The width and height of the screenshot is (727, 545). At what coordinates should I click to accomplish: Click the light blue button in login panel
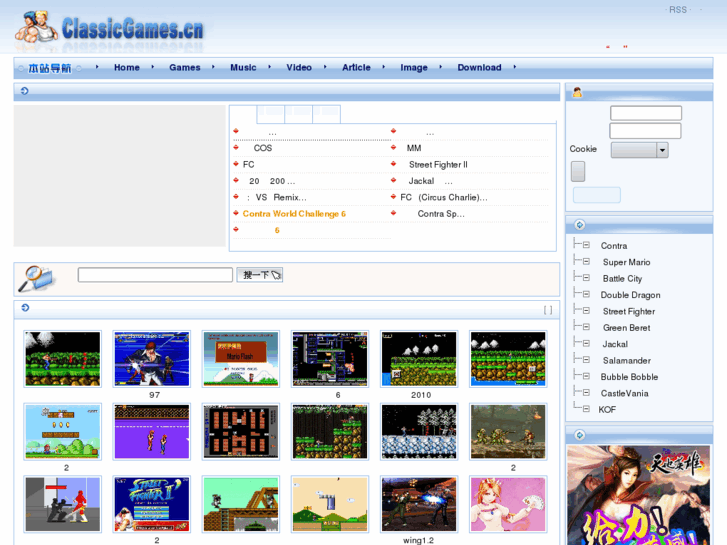[x=596, y=195]
